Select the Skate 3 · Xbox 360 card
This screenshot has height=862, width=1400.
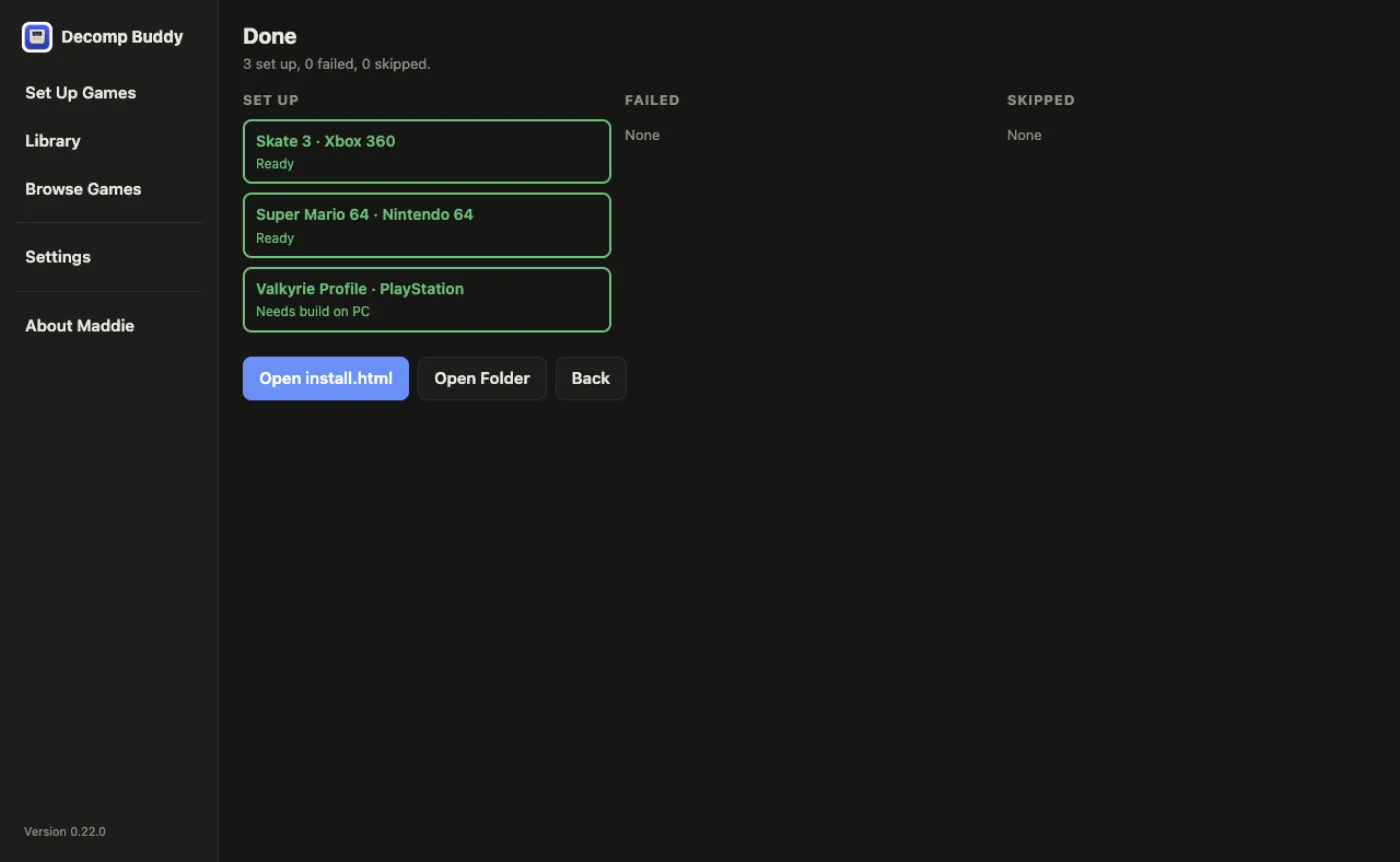[427, 151]
